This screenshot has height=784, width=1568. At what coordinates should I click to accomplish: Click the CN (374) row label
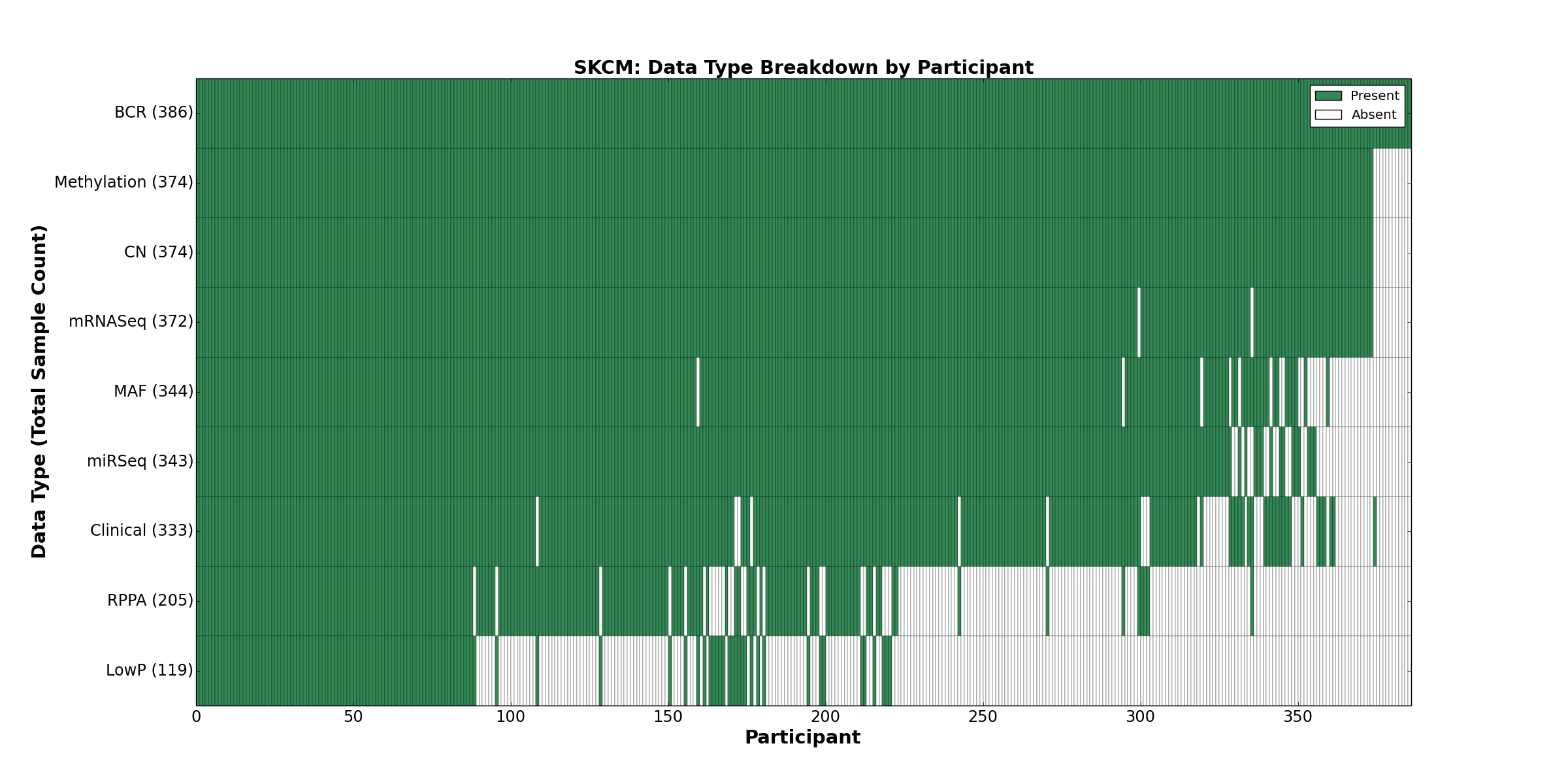click(159, 252)
